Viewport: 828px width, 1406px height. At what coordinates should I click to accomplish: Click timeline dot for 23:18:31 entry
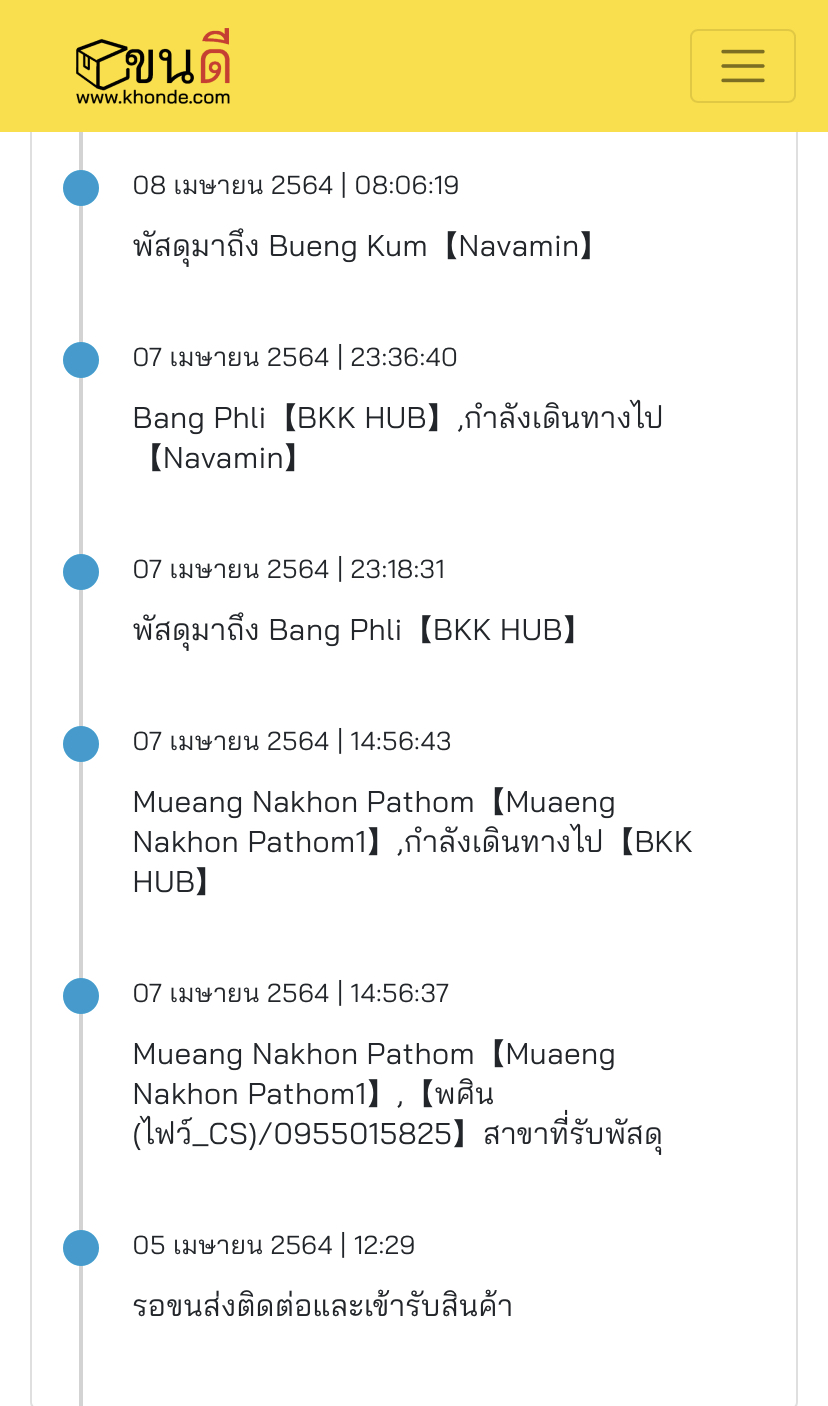click(x=81, y=572)
